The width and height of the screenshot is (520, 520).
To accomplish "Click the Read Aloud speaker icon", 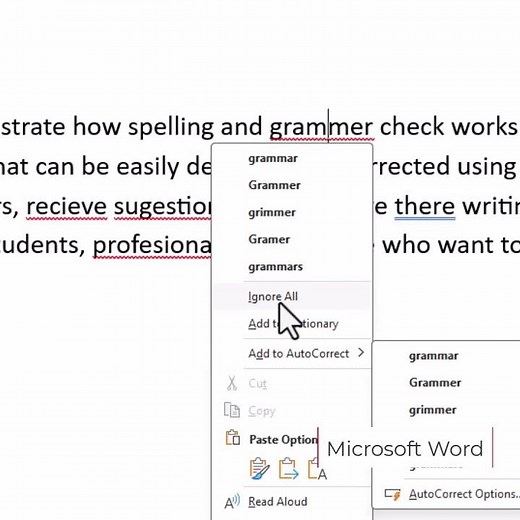I will 232,502.
